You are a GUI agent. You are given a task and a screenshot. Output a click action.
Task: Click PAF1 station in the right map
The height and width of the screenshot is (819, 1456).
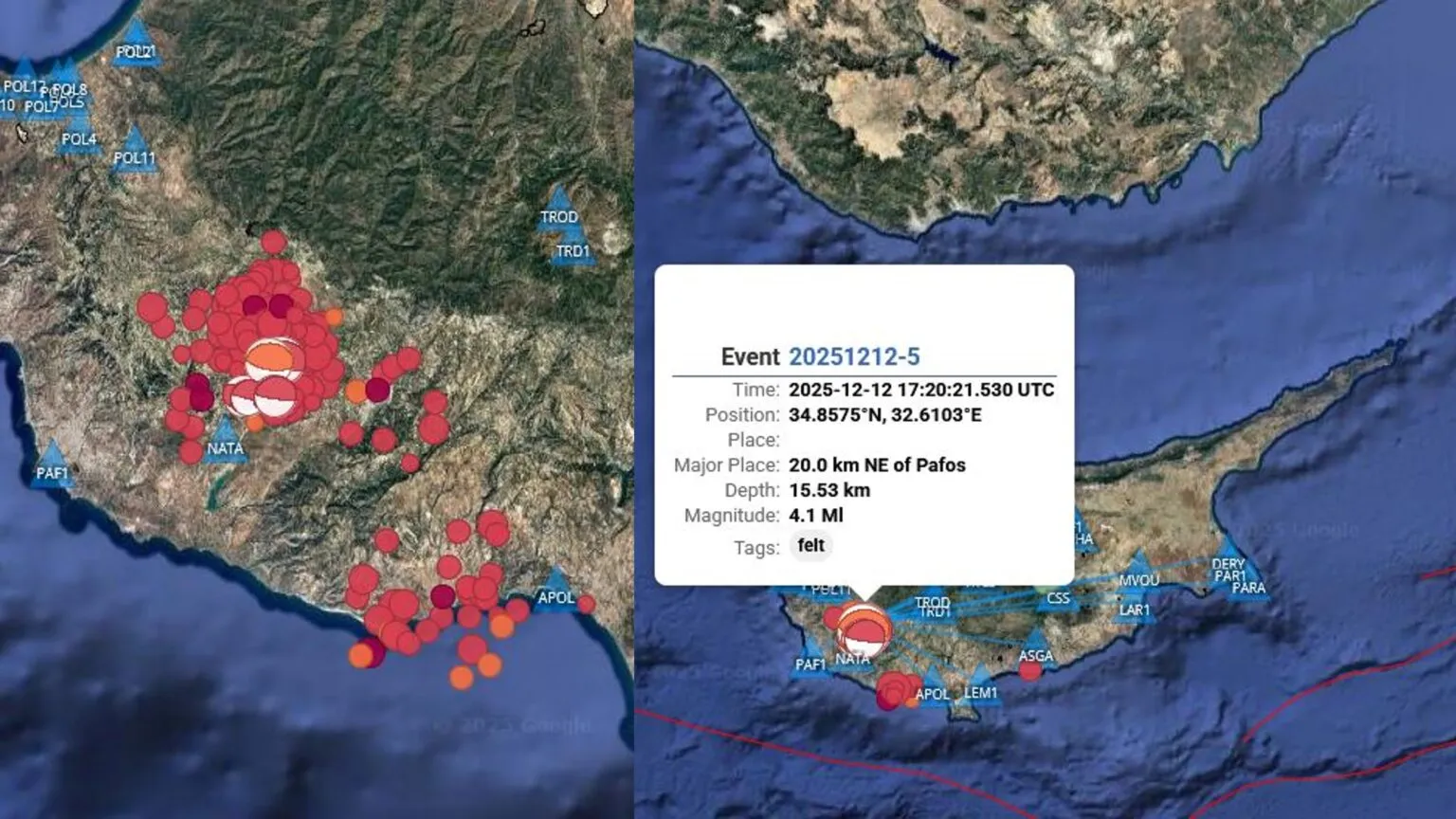tap(810, 660)
